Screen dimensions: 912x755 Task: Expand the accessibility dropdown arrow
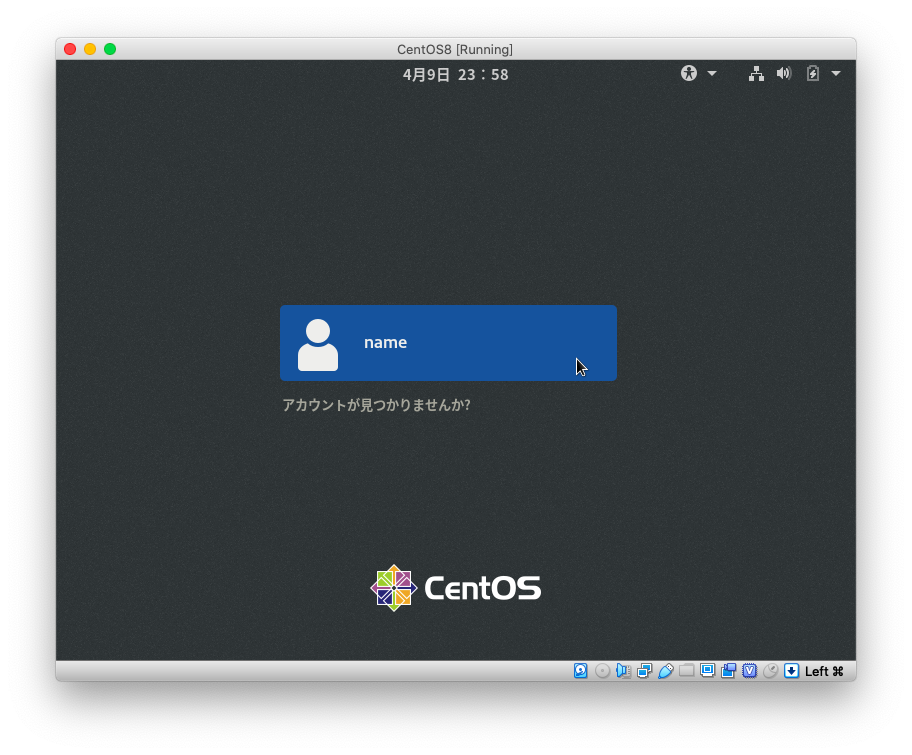[712, 73]
